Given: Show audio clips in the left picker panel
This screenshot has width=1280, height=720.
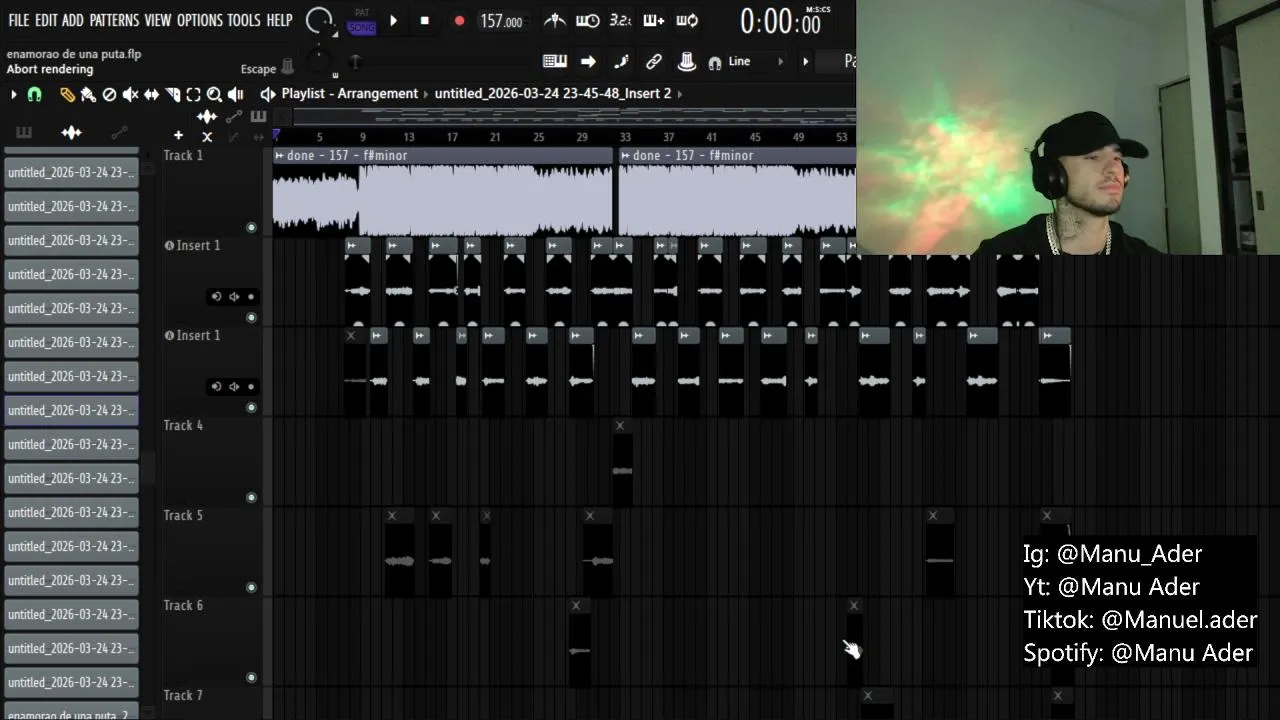Looking at the screenshot, I should 71,132.
